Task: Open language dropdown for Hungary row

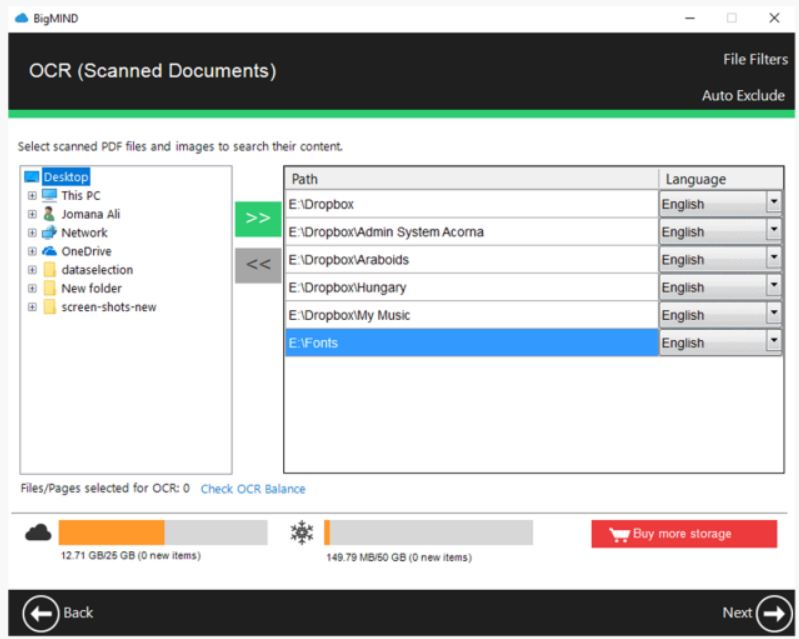Action: coord(774,286)
